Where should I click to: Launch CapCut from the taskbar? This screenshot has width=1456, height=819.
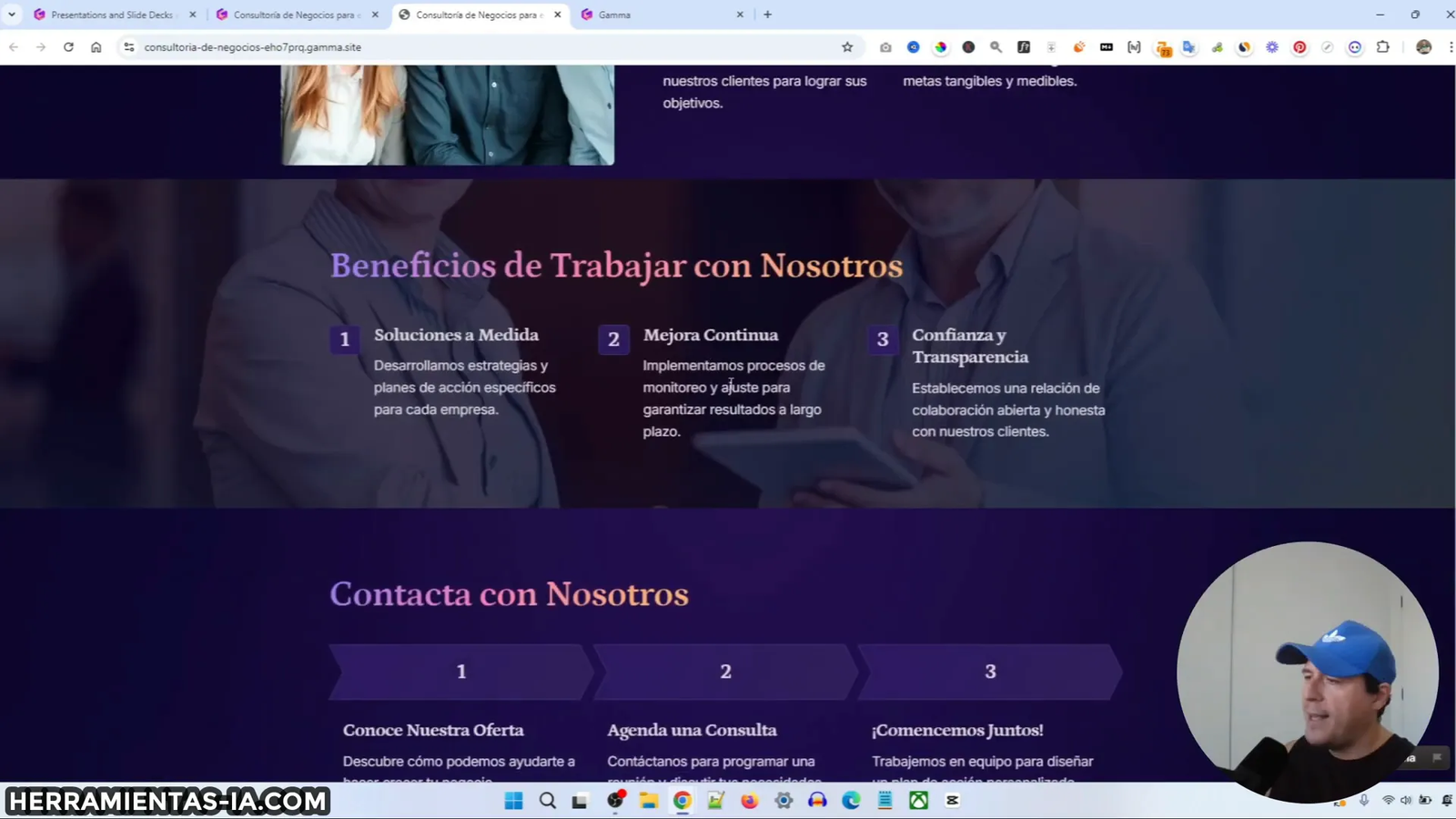(x=954, y=801)
